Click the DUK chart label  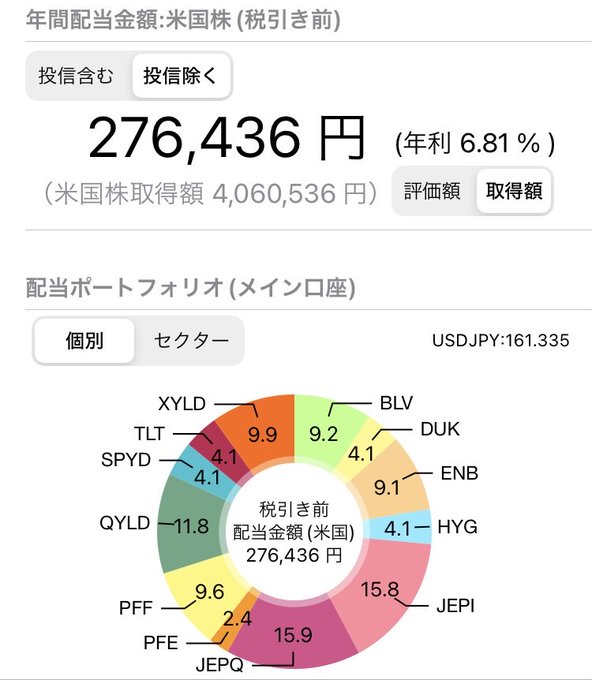click(x=440, y=429)
